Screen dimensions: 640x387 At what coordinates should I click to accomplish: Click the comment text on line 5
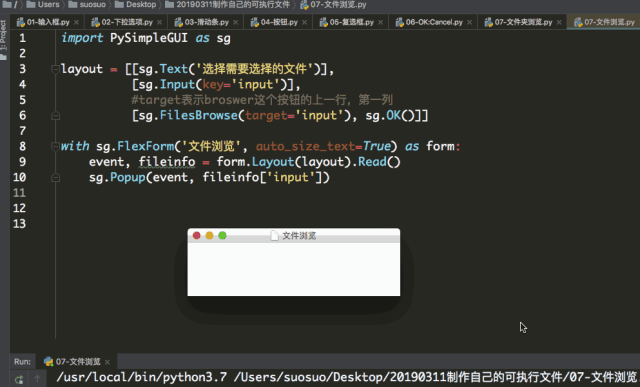262,100
